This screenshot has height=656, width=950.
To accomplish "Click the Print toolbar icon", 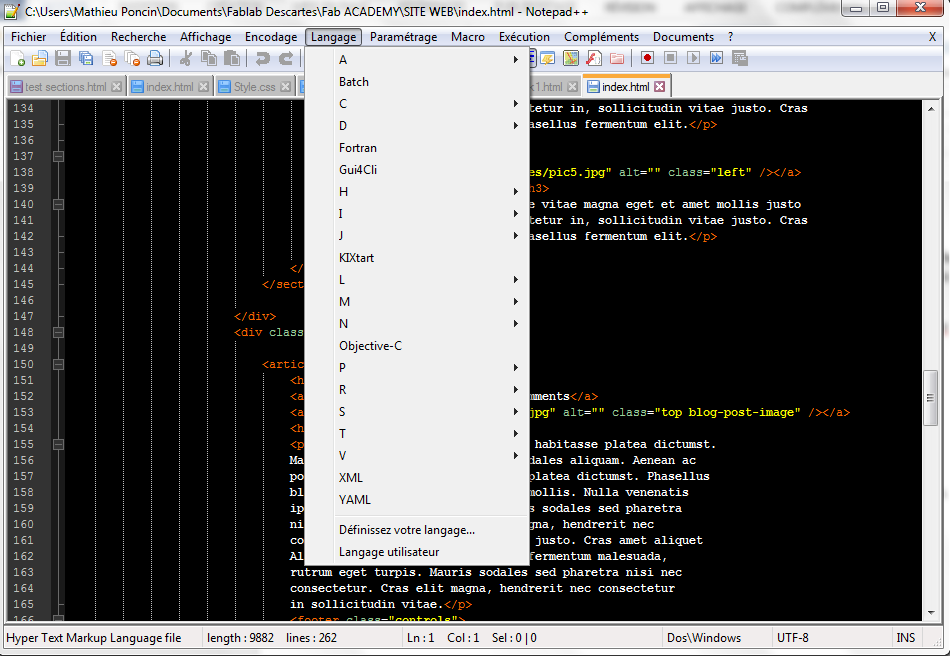I will 155,58.
